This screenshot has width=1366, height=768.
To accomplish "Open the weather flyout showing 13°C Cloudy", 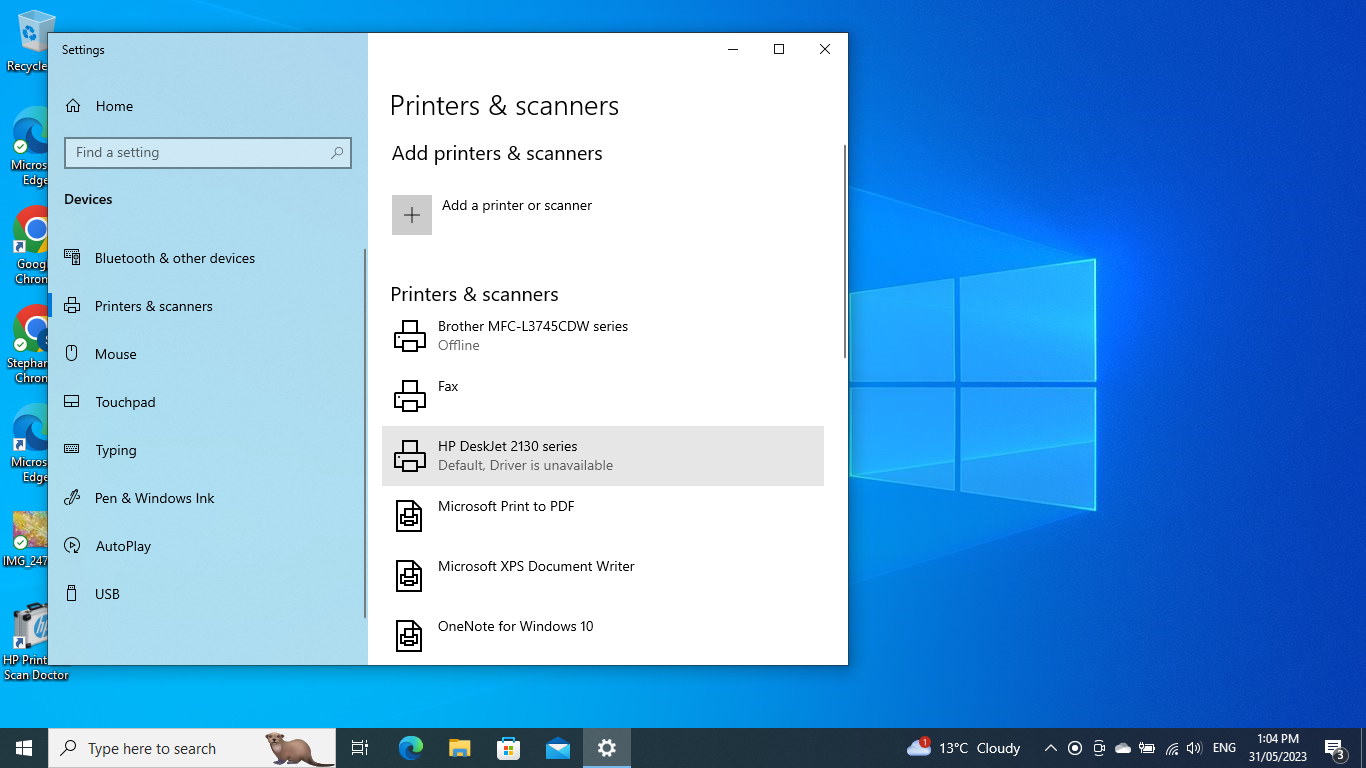I will pyautogui.click(x=962, y=748).
